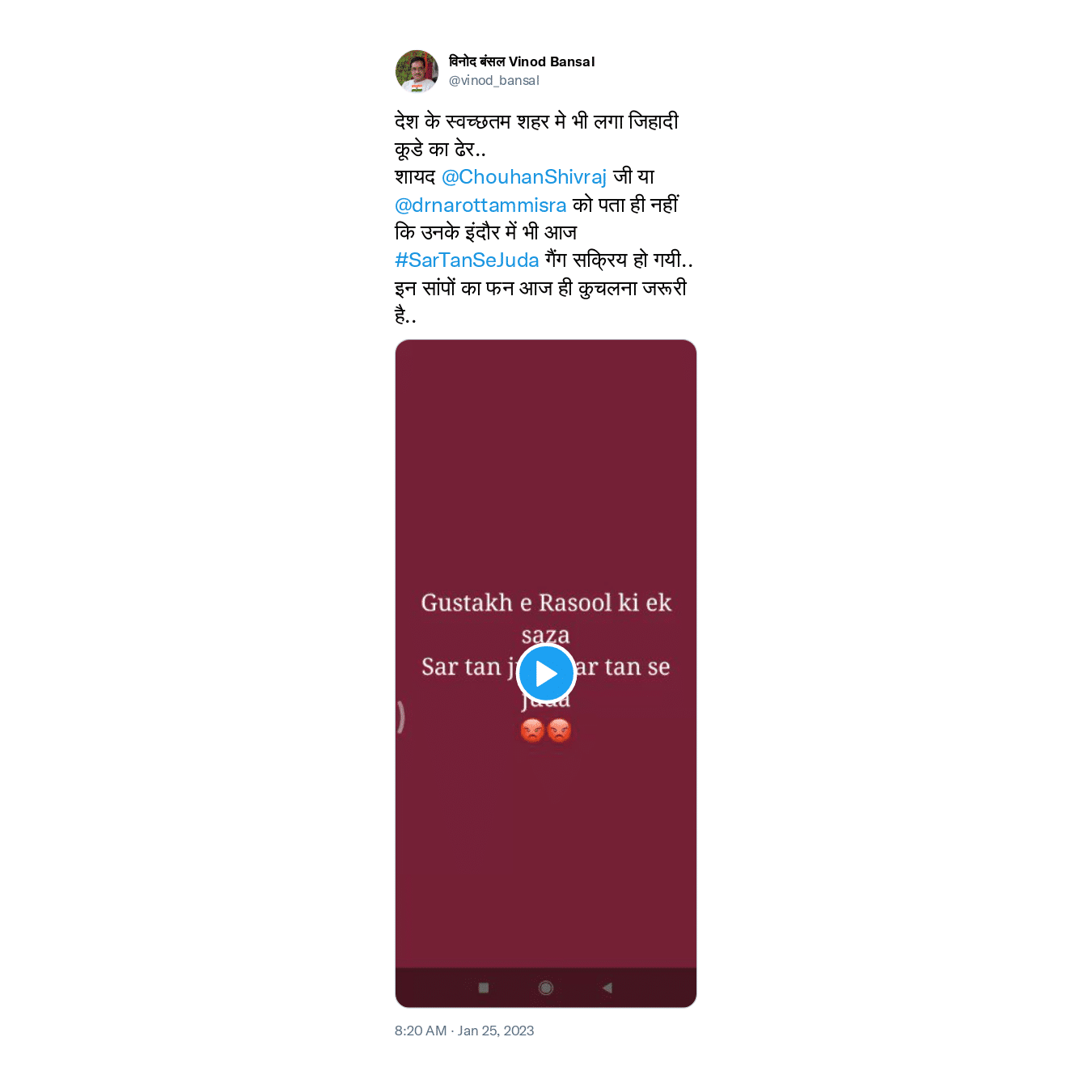Open the @ChouhanShivraj mention
Screen dimensions: 1092x1092
click(x=524, y=177)
